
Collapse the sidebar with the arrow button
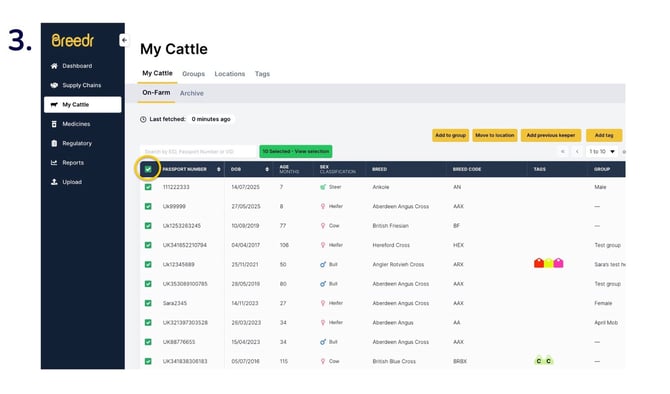(124, 40)
